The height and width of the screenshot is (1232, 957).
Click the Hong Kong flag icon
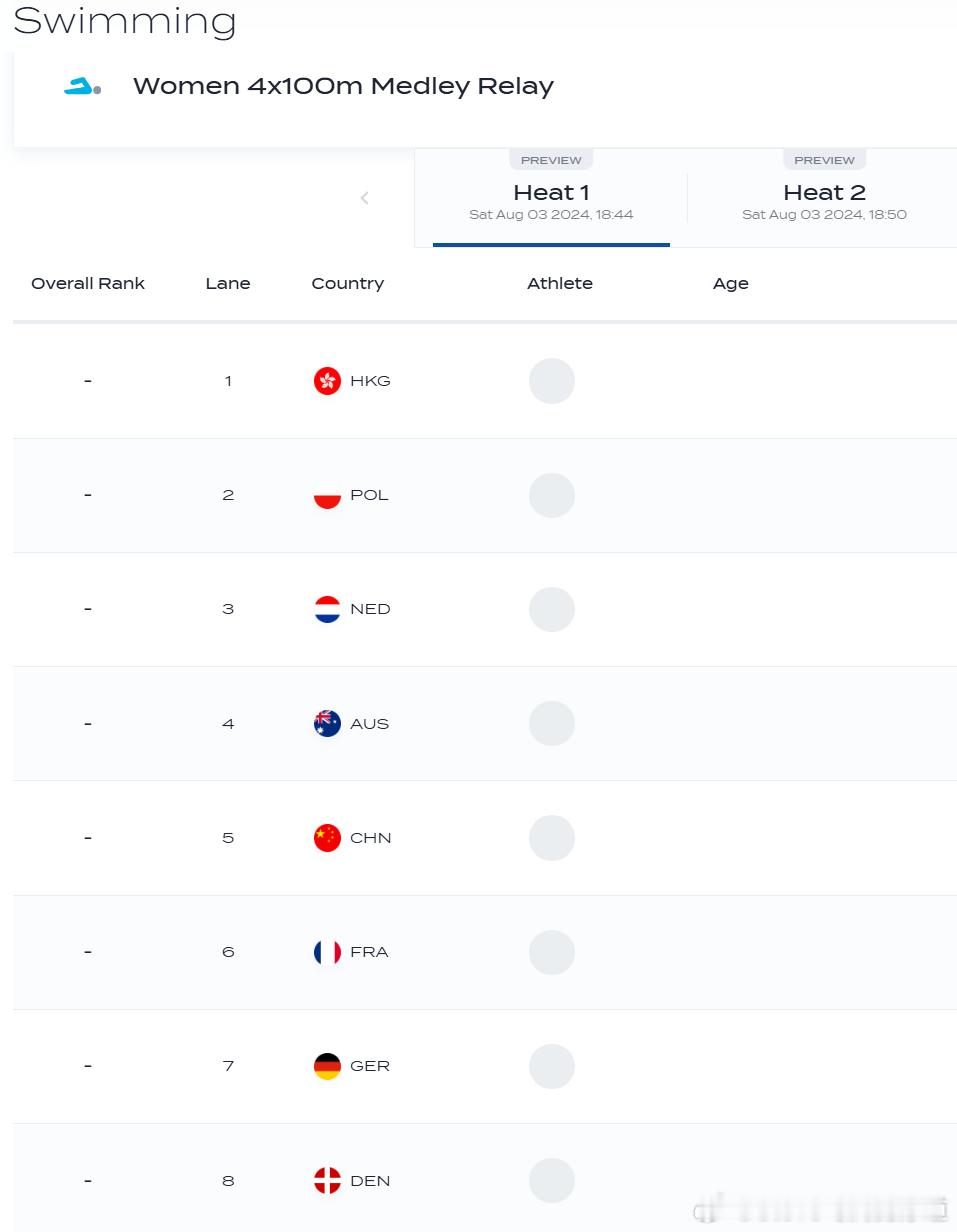(x=327, y=381)
